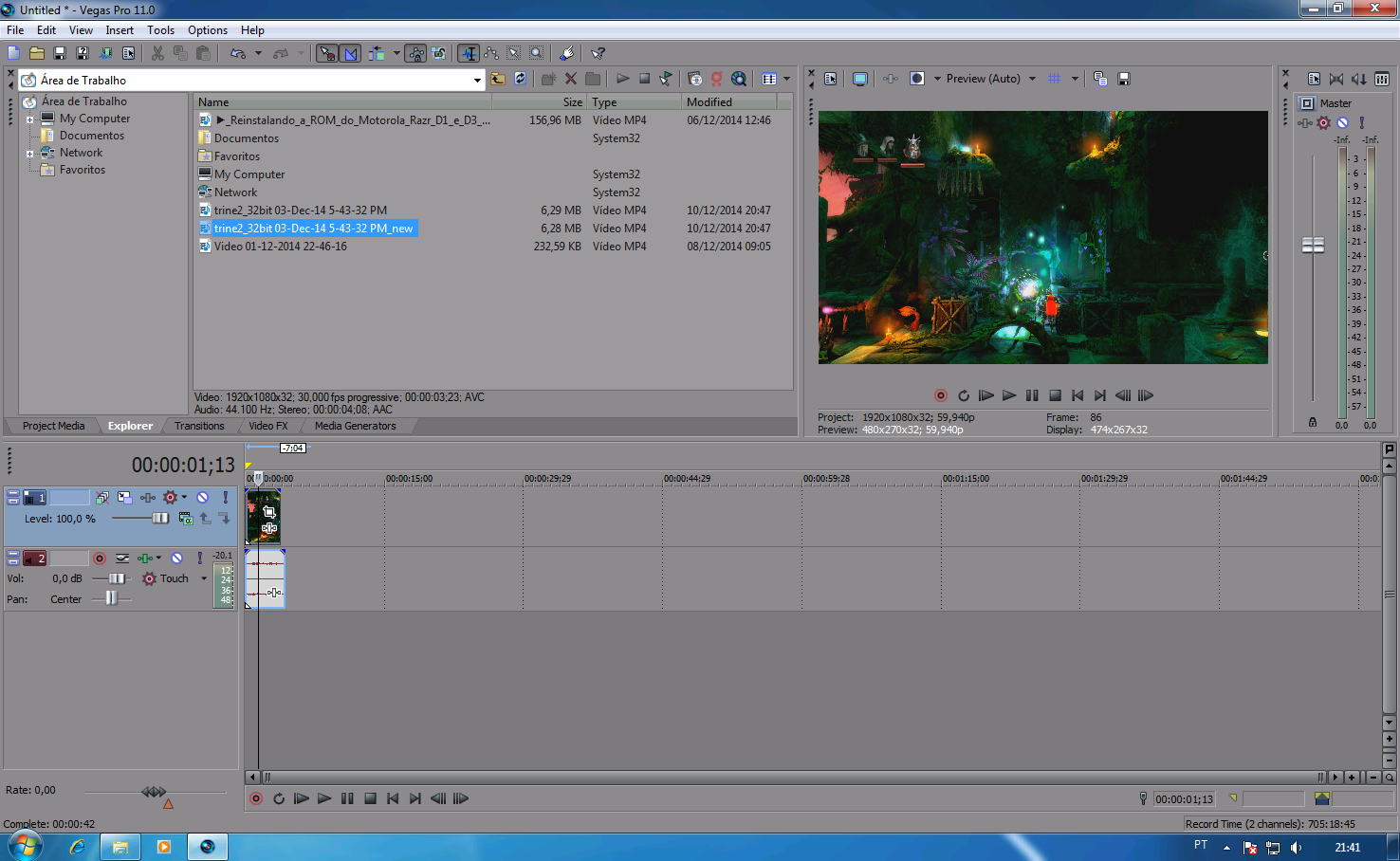Screen dimensions: 1400x861
Task: Switch to Transitions tab
Action: [x=199, y=426]
